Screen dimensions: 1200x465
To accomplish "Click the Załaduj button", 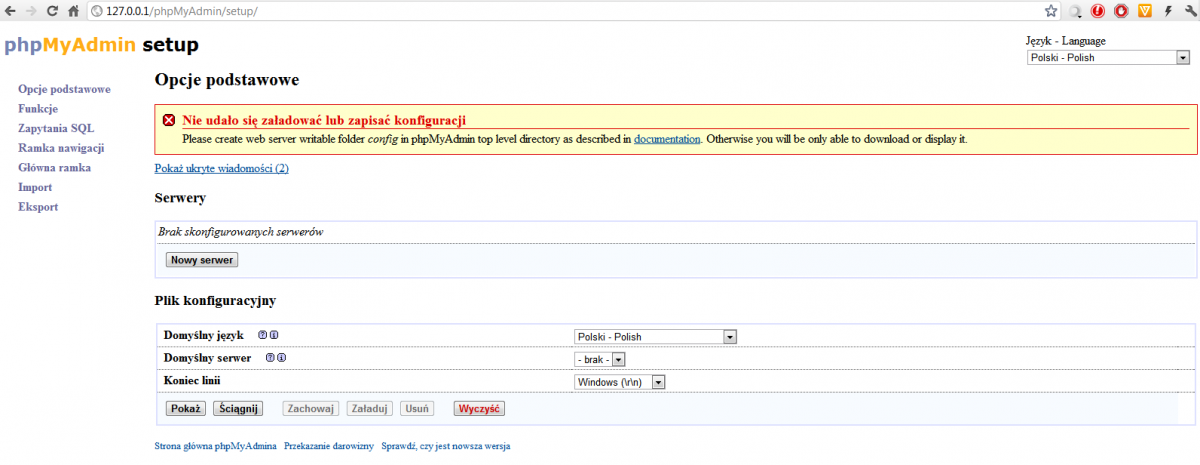I will pos(370,408).
